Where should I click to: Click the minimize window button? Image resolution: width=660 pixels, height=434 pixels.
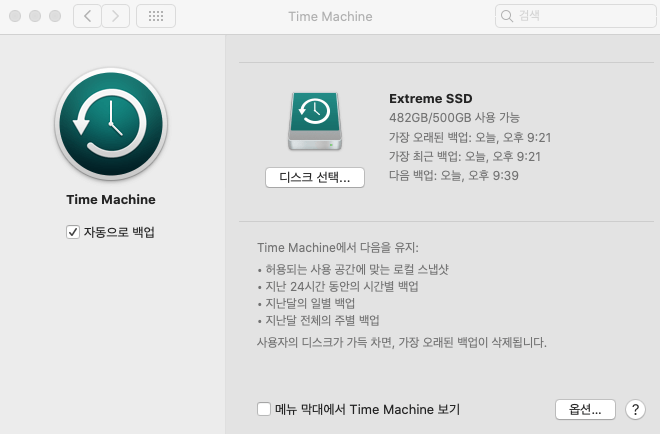35,16
